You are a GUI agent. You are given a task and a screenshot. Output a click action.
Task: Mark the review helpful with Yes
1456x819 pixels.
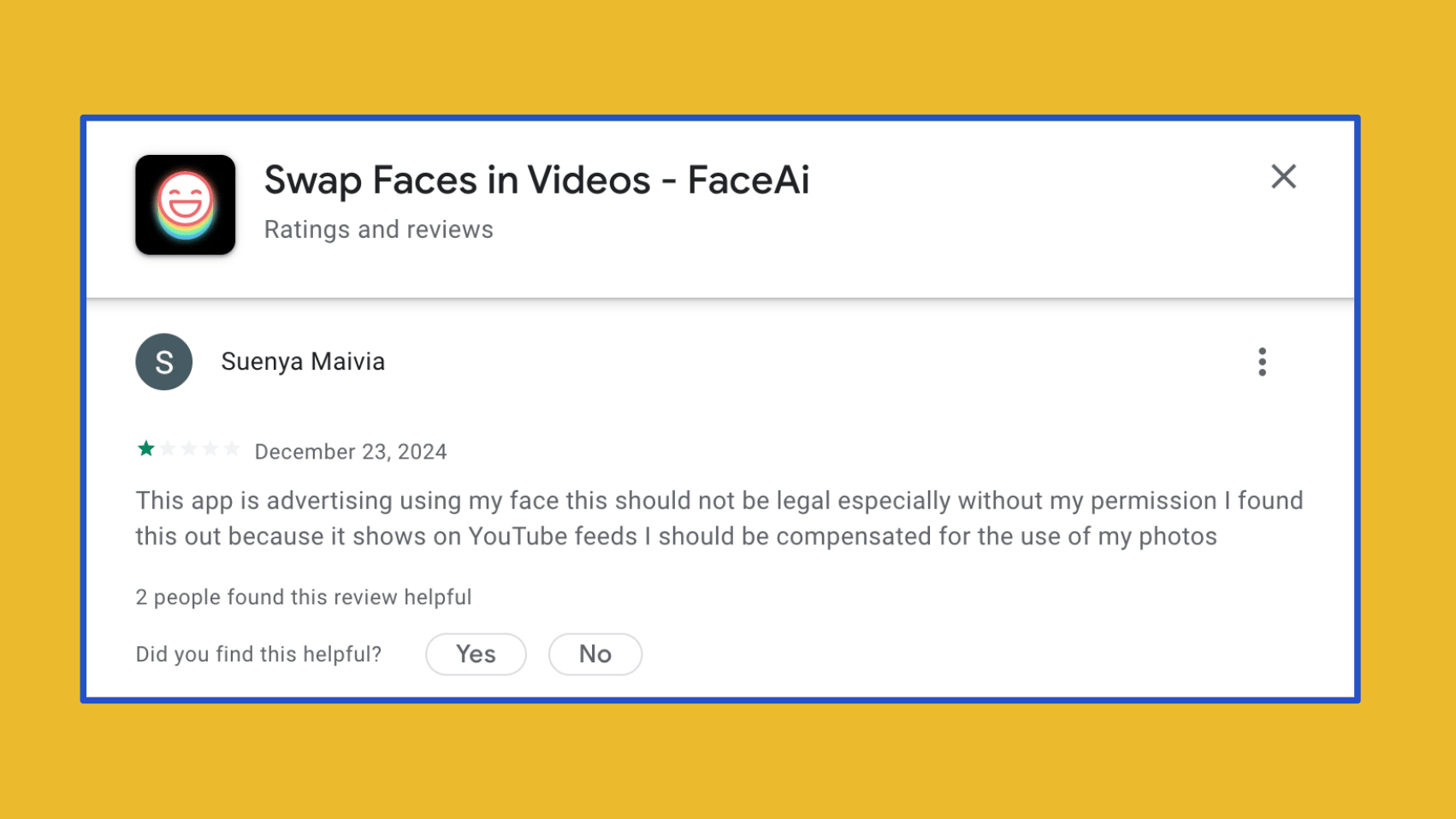(476, 655)
